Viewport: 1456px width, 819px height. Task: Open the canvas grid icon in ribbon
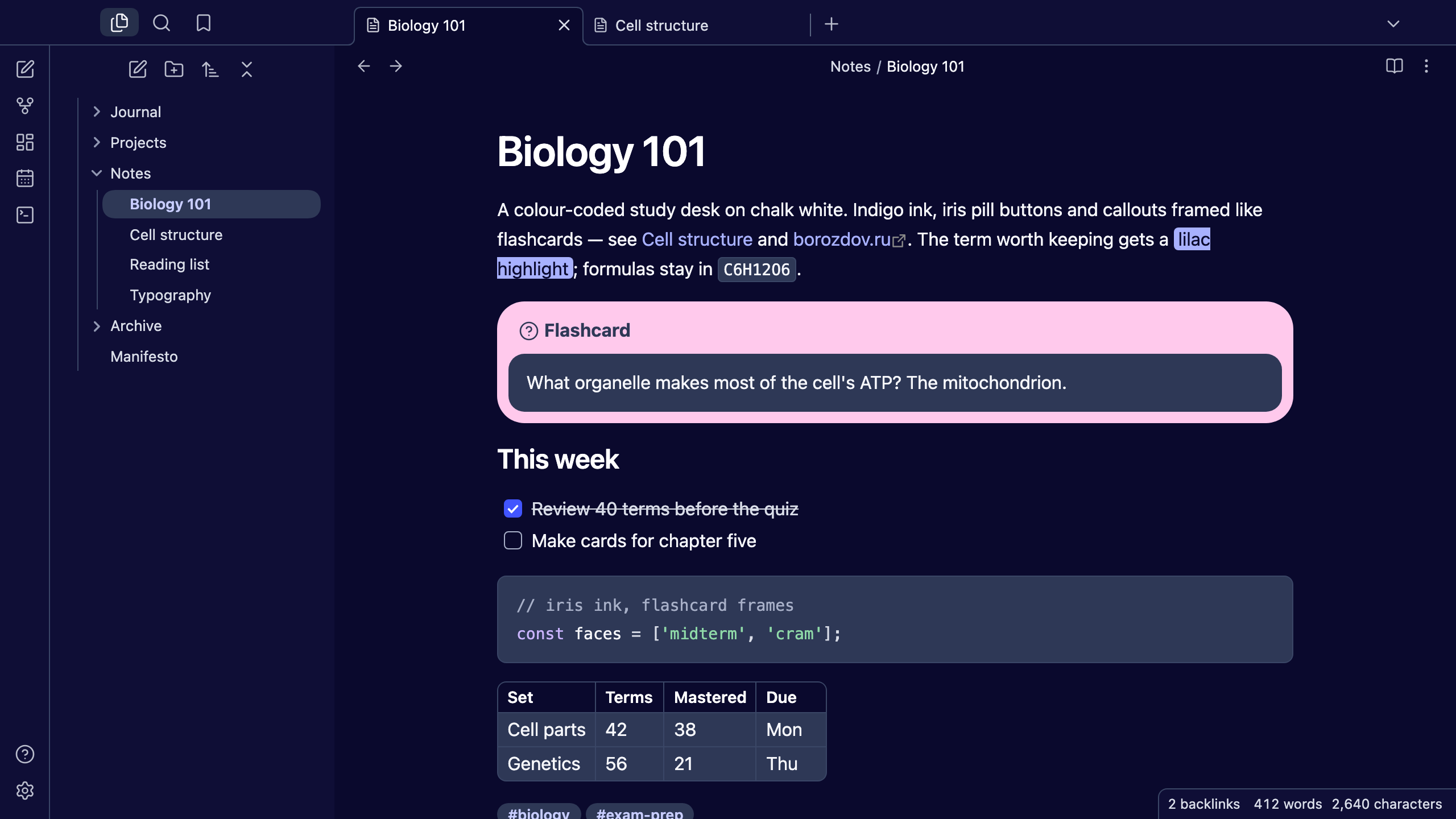tap(25, 142)
